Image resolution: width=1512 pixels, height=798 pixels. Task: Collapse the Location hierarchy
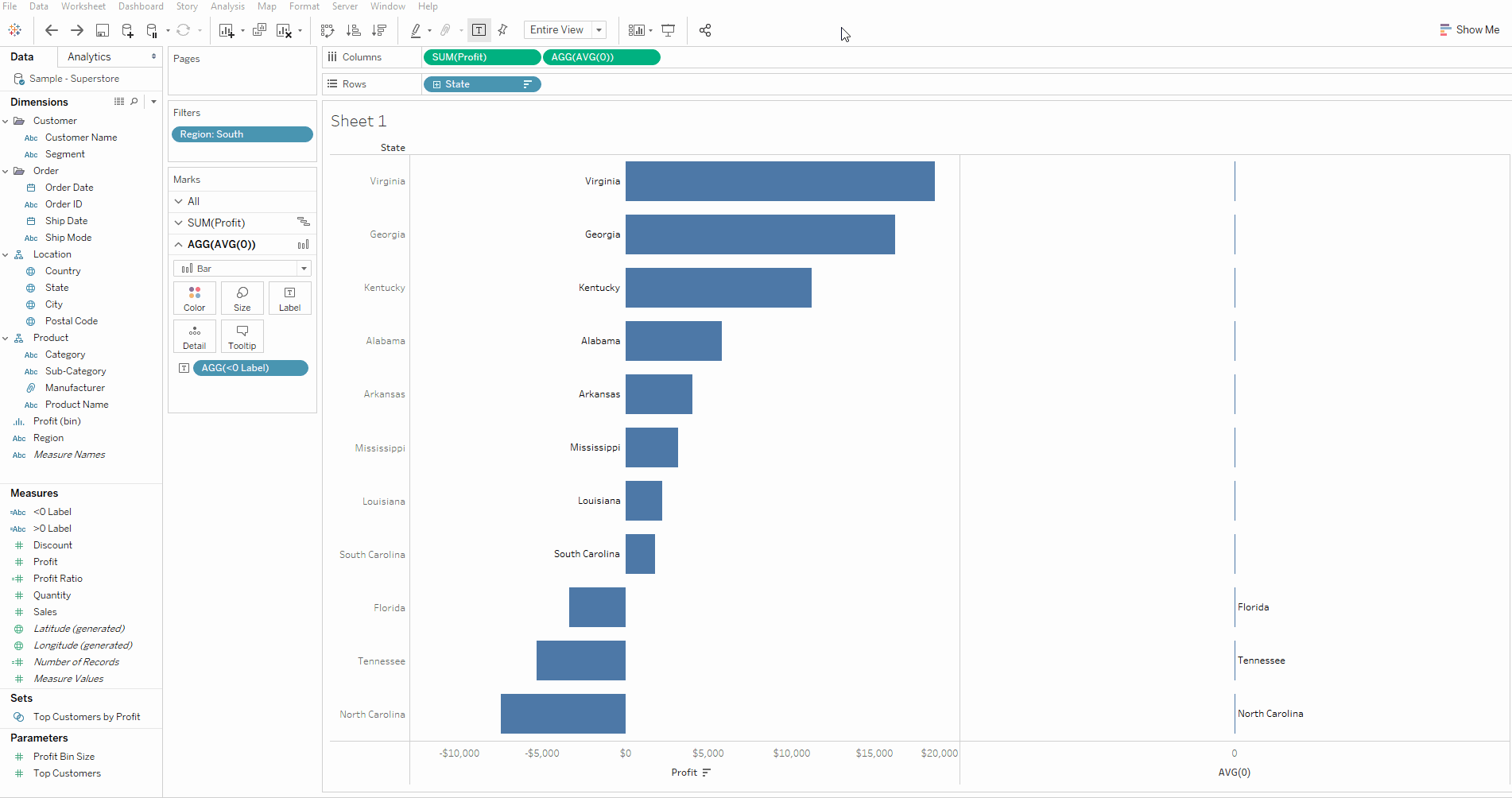6,254
